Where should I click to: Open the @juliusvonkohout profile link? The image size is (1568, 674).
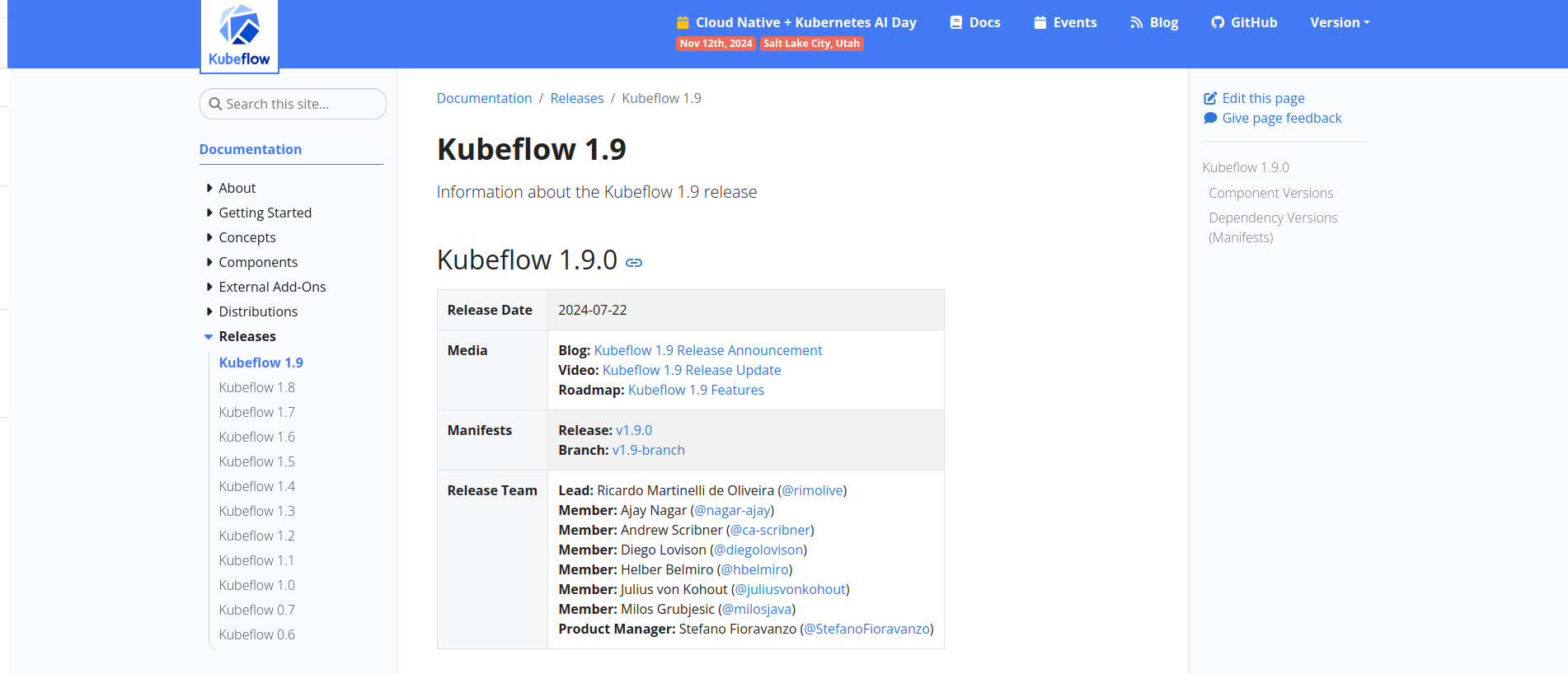[791, 589]
